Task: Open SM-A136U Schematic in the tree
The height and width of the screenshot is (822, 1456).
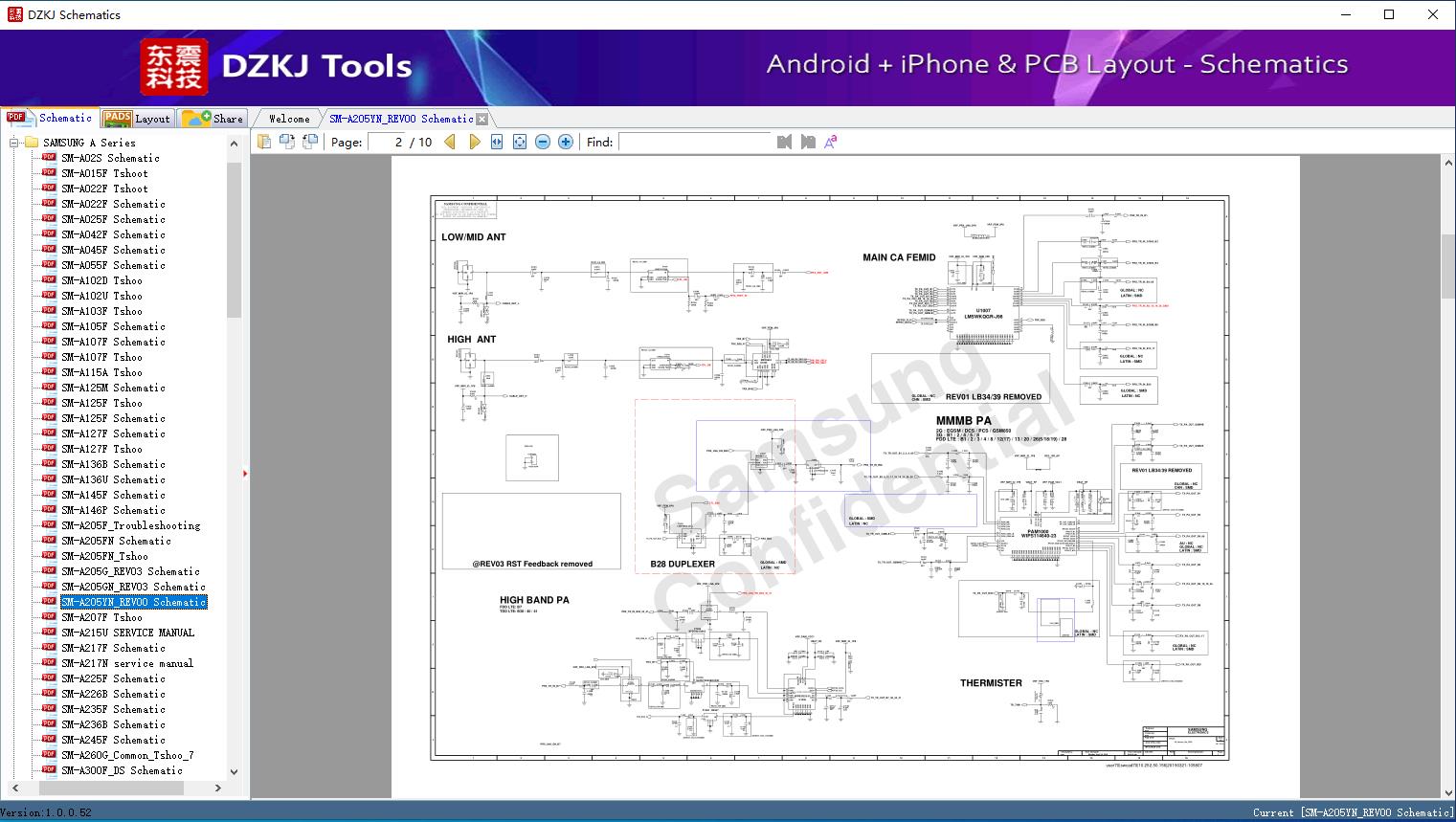Action: click(113, 479)
